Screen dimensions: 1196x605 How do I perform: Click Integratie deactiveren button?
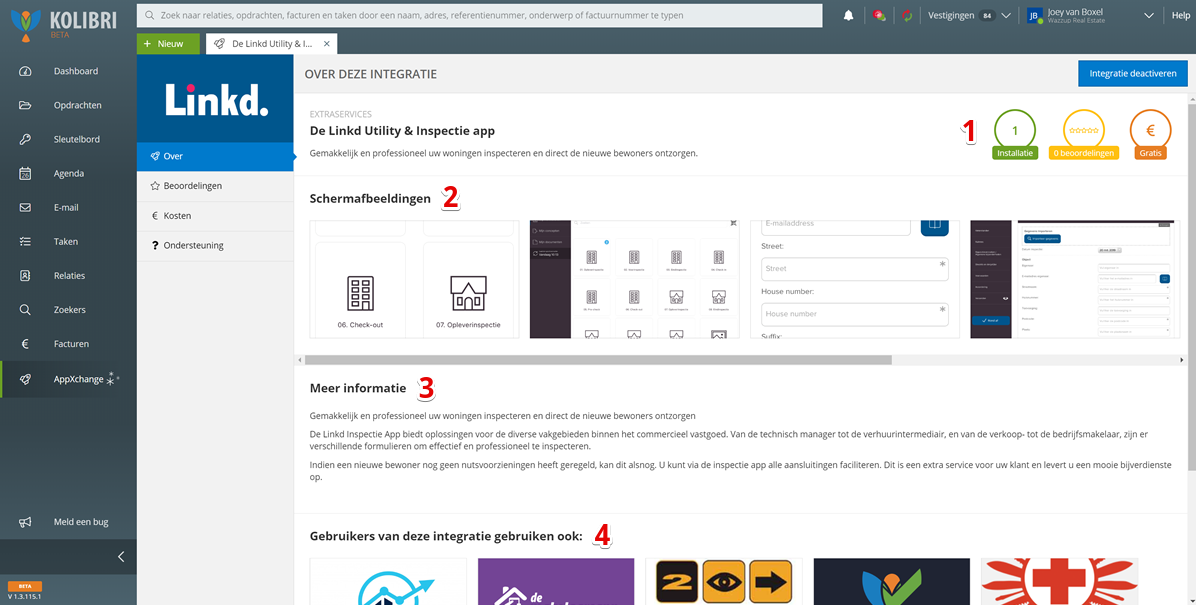[1133, 74]
